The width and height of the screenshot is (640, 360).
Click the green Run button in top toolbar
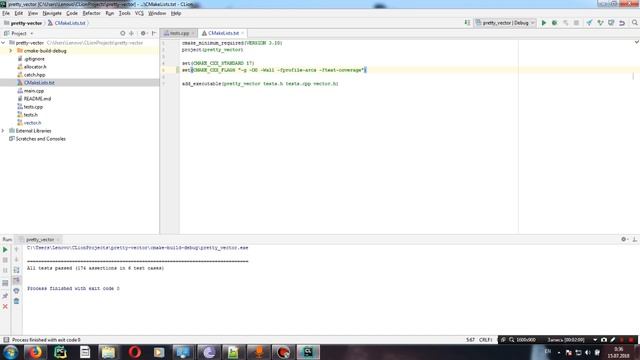(x=544, y=23)
